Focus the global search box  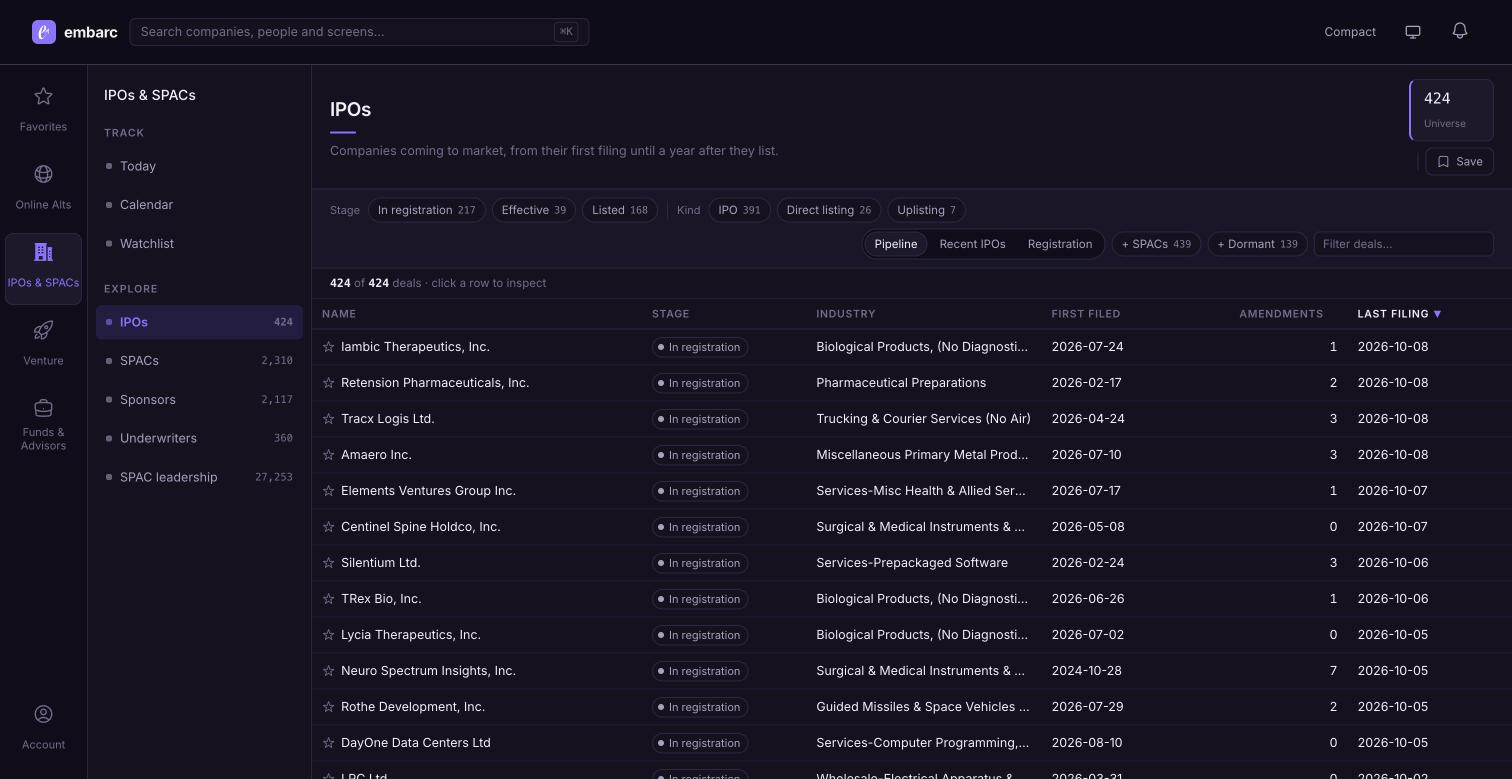359,32
